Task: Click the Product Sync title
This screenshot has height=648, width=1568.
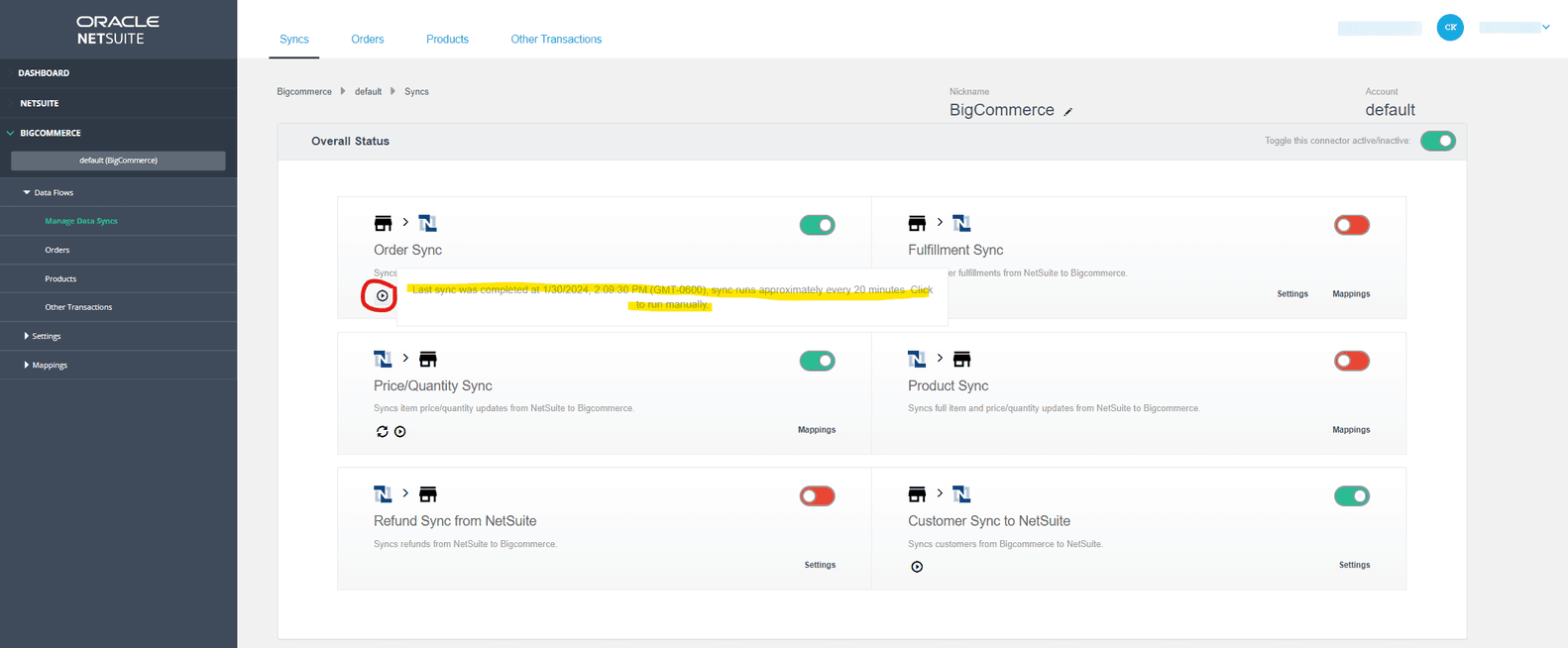Action: pos(948,385)
